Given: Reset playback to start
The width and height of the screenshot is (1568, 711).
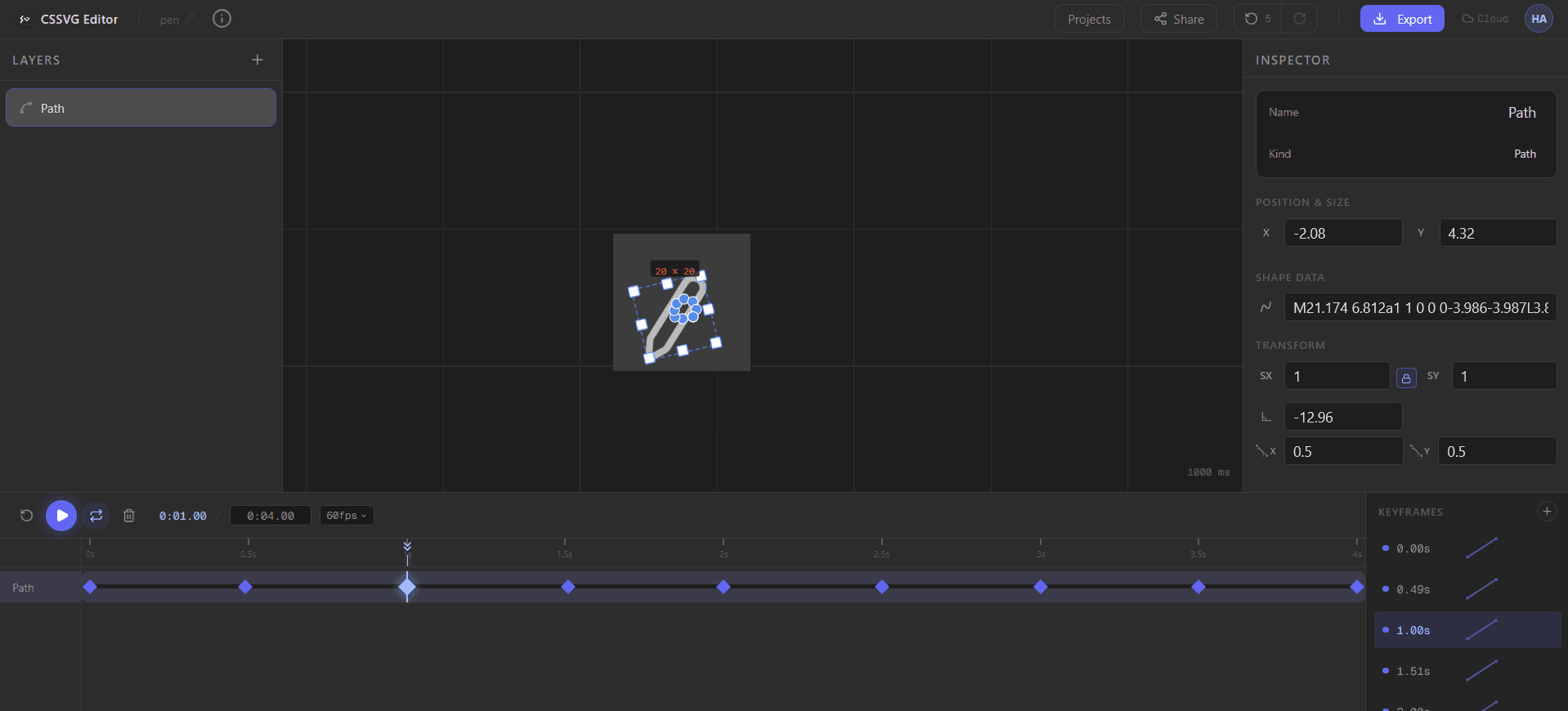Looking at the screenshot, I should [x=26, y=516].
